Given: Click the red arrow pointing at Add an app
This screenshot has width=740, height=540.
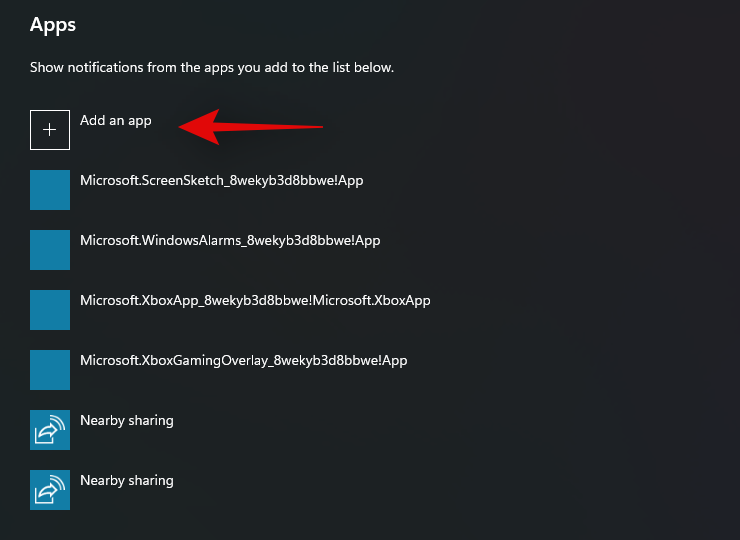Looking at the screenshot, I should [x=250, y=126].
